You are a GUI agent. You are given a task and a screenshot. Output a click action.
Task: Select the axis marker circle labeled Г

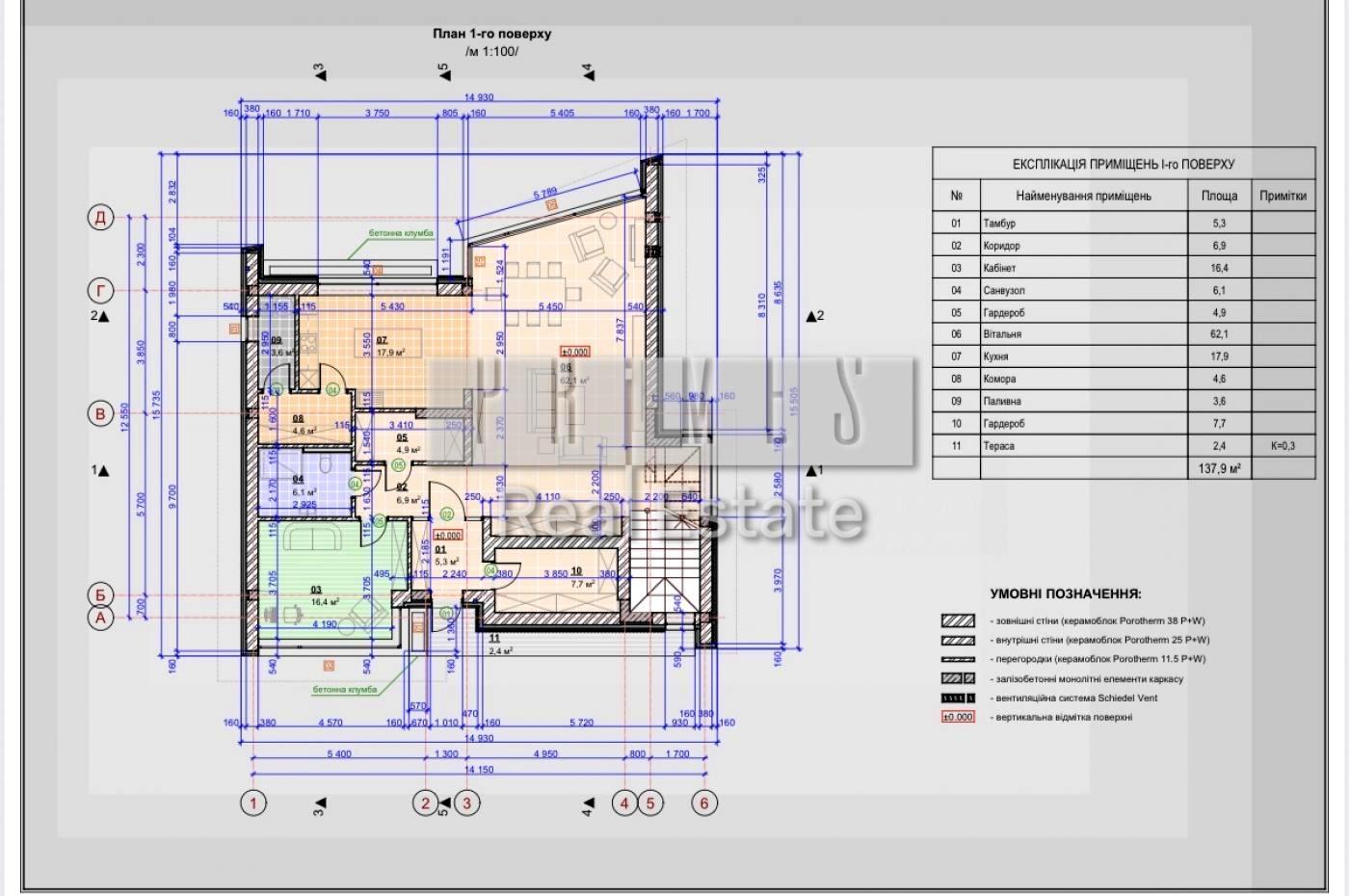(x=101, y=290)
